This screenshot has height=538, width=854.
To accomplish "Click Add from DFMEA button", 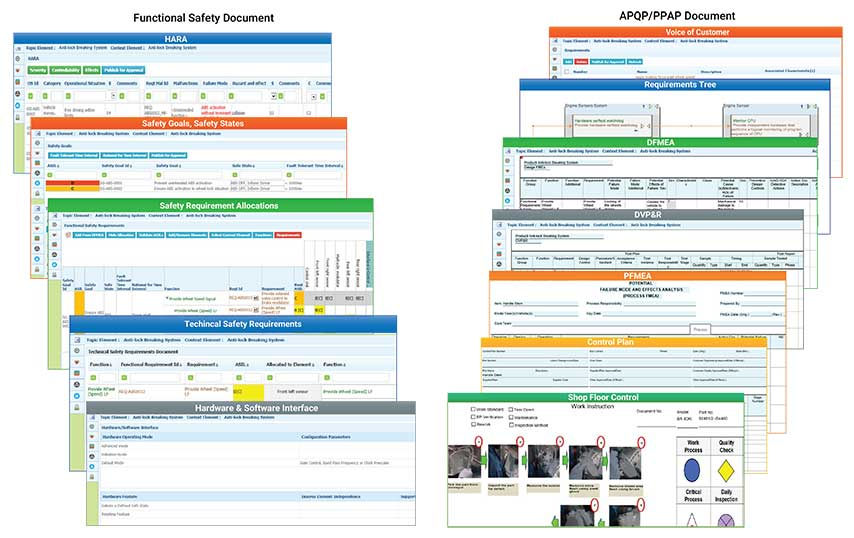I will tap(89, 235).
